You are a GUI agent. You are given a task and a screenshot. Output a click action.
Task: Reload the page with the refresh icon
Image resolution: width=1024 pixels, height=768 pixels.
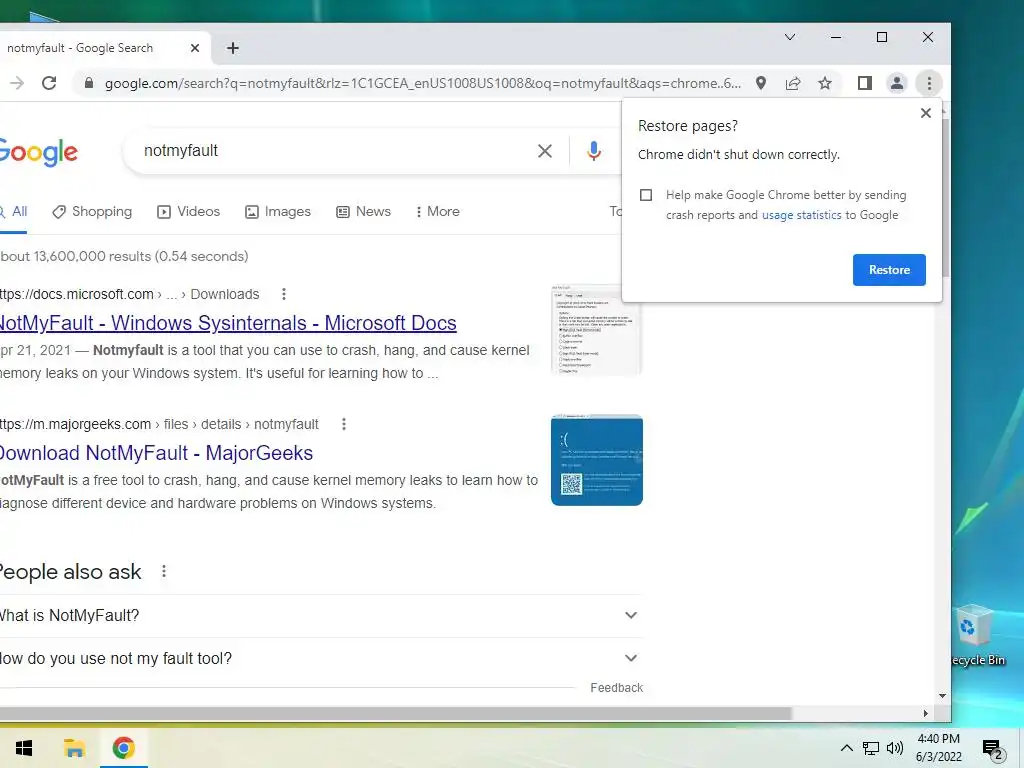49,83
